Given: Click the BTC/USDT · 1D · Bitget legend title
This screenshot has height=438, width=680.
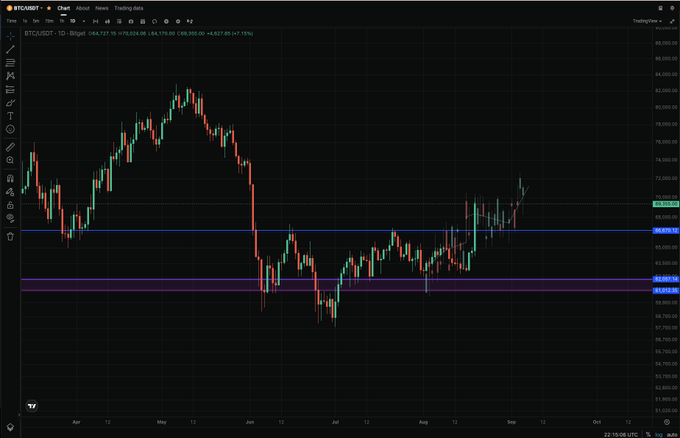Looking at the screenshot, I should coord(55,33).
